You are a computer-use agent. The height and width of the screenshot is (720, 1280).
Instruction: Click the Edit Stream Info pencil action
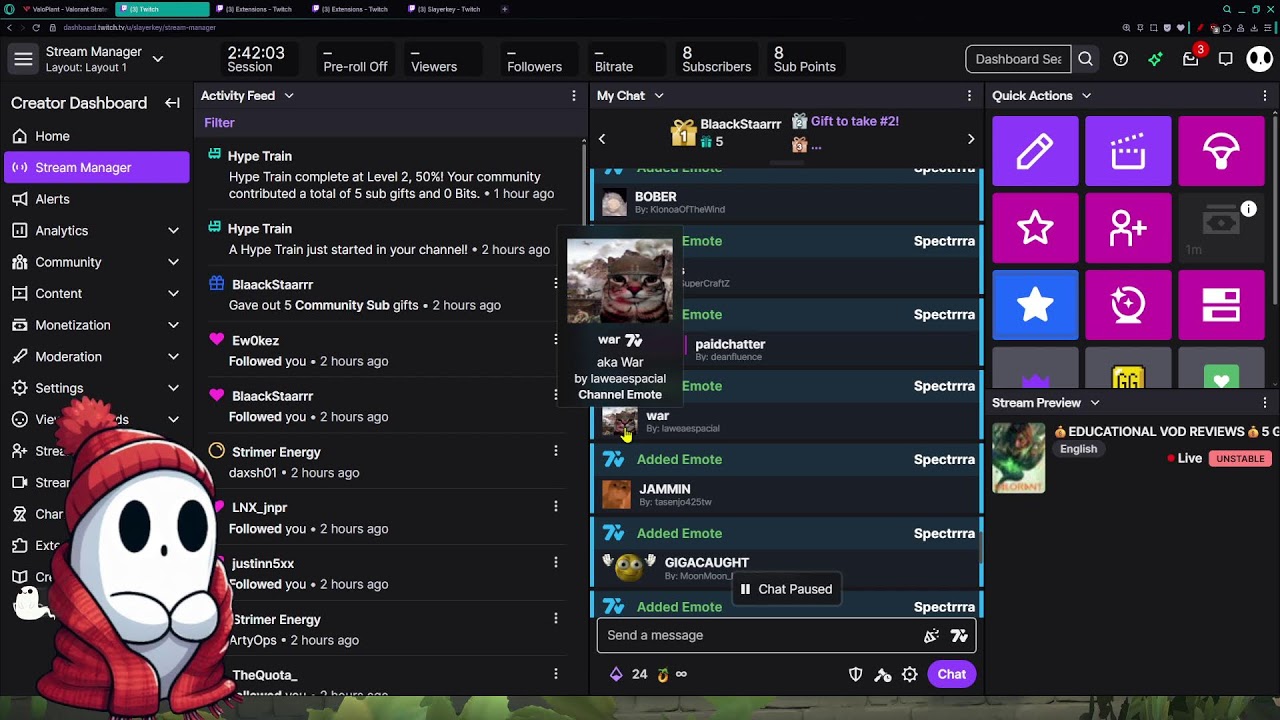[x=1035, y=151]
